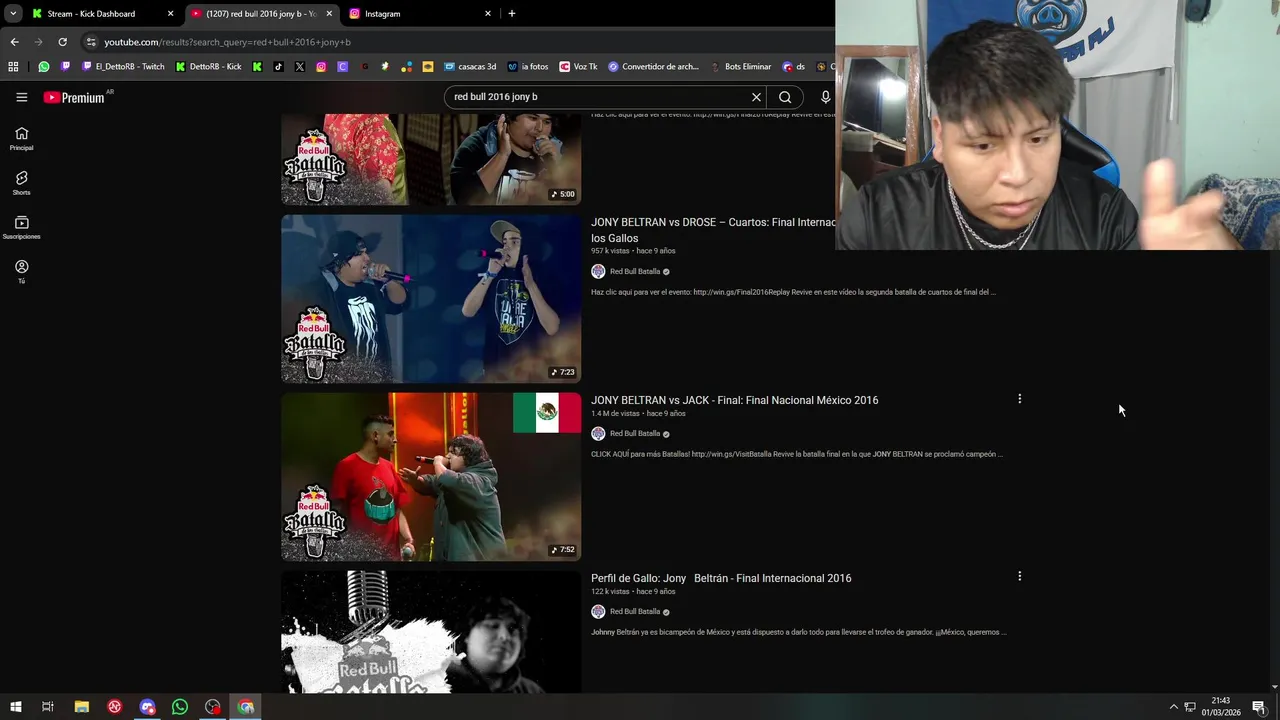Play the 5:00 video thumbnail

pyautogui.click(x=431, y=159)
